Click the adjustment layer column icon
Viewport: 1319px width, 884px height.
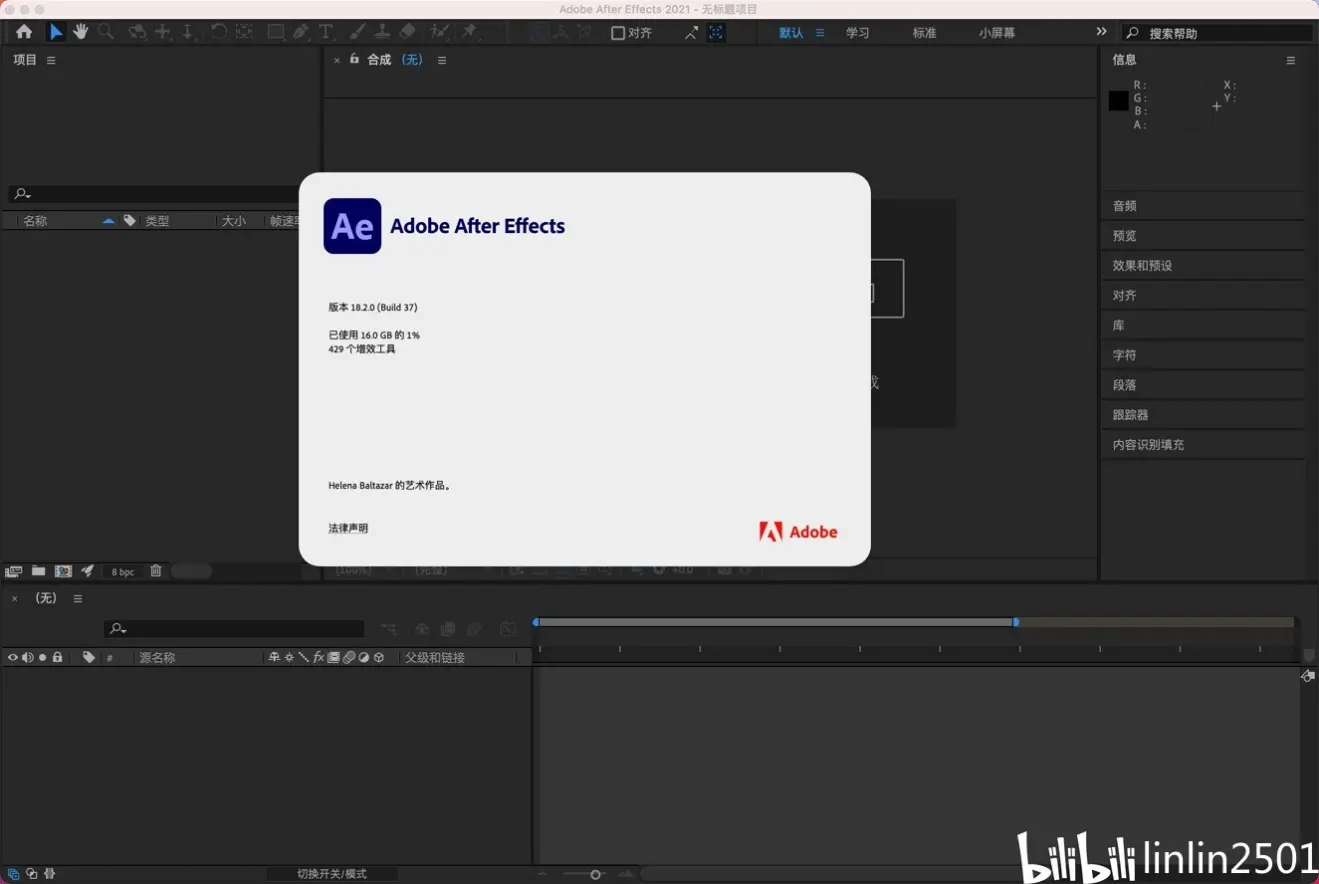pos(364,657)
